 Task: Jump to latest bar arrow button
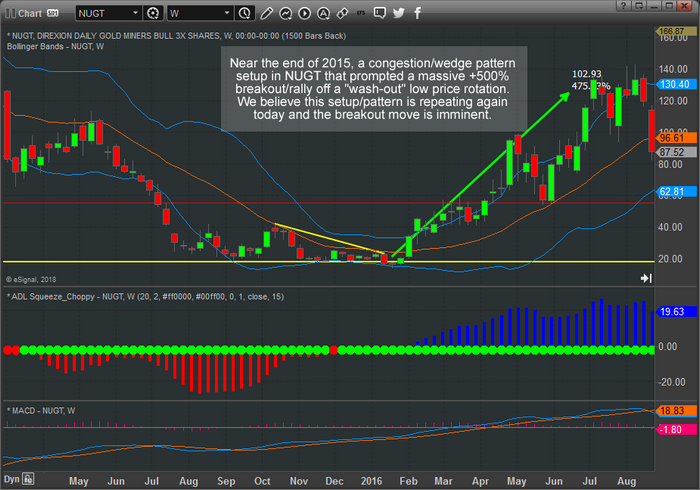coord(646,278)
